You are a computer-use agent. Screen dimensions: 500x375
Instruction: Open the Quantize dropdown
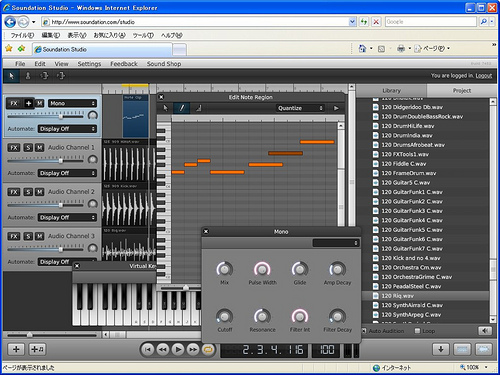(300, 108)
